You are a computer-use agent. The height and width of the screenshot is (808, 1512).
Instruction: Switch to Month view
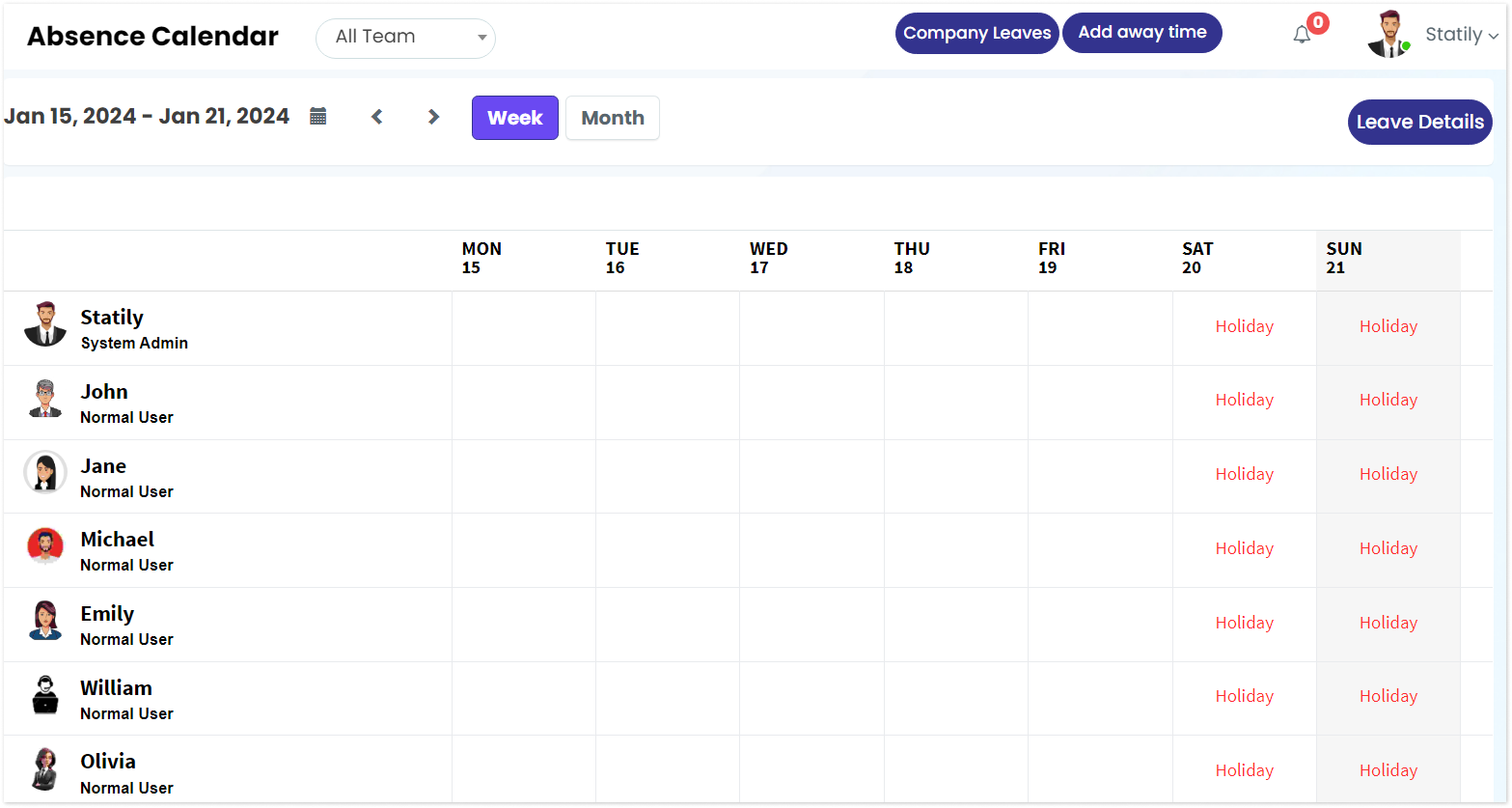[613, 118]
